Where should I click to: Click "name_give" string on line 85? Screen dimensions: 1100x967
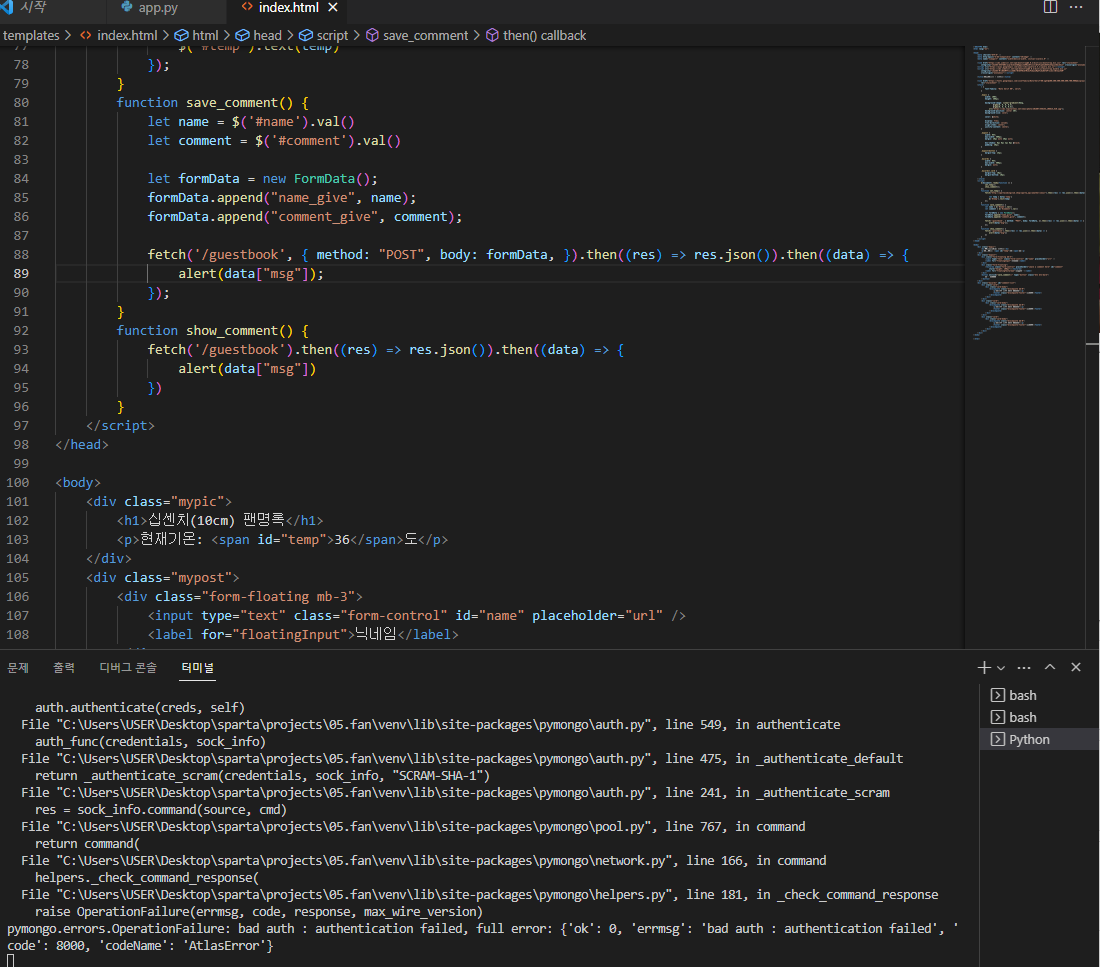(x=313, y=198)
